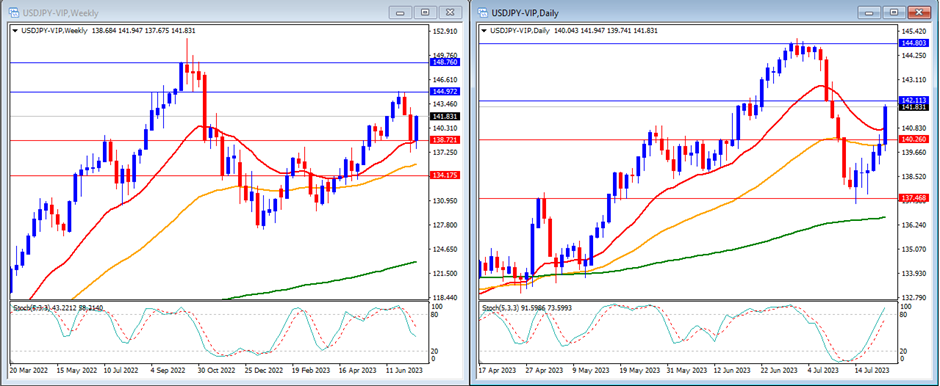Click the 134.175 red price label on Weekly chart
940x386 pixels.
[x=444, y=176]
